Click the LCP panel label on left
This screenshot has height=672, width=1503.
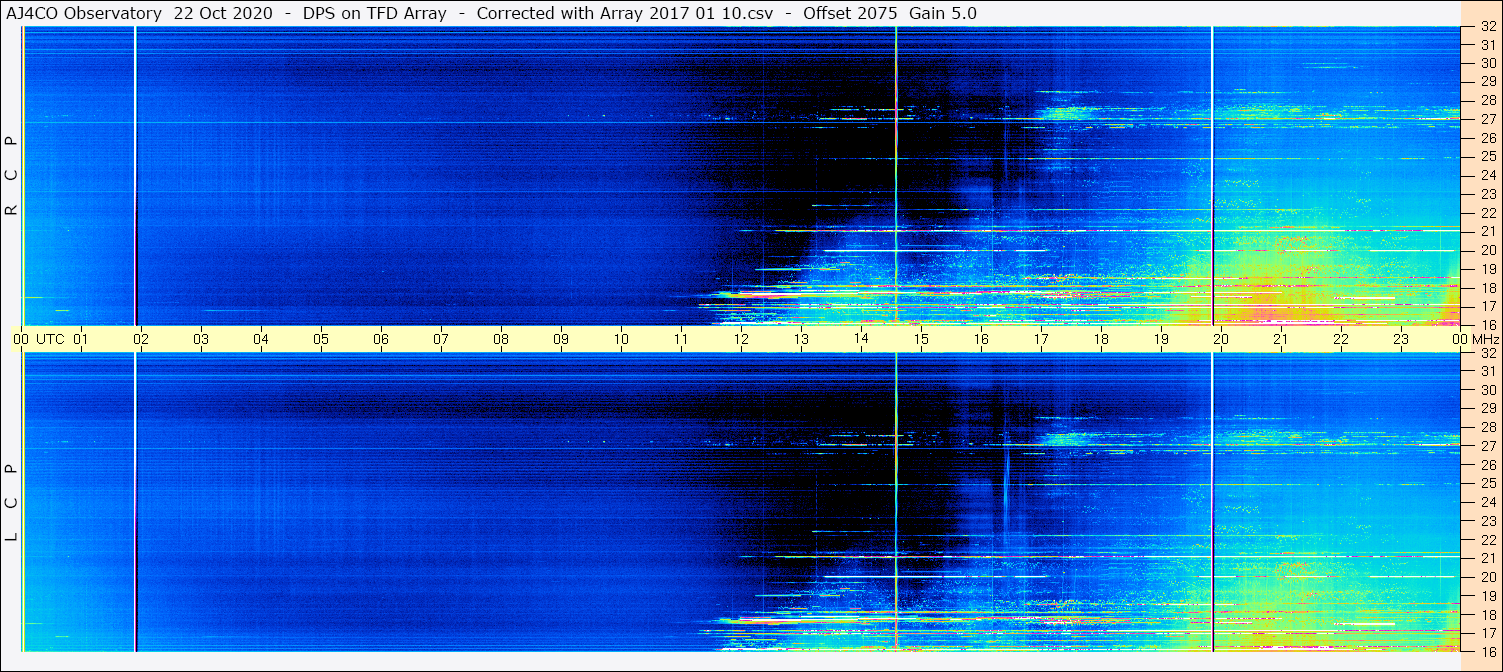point(11,502)
